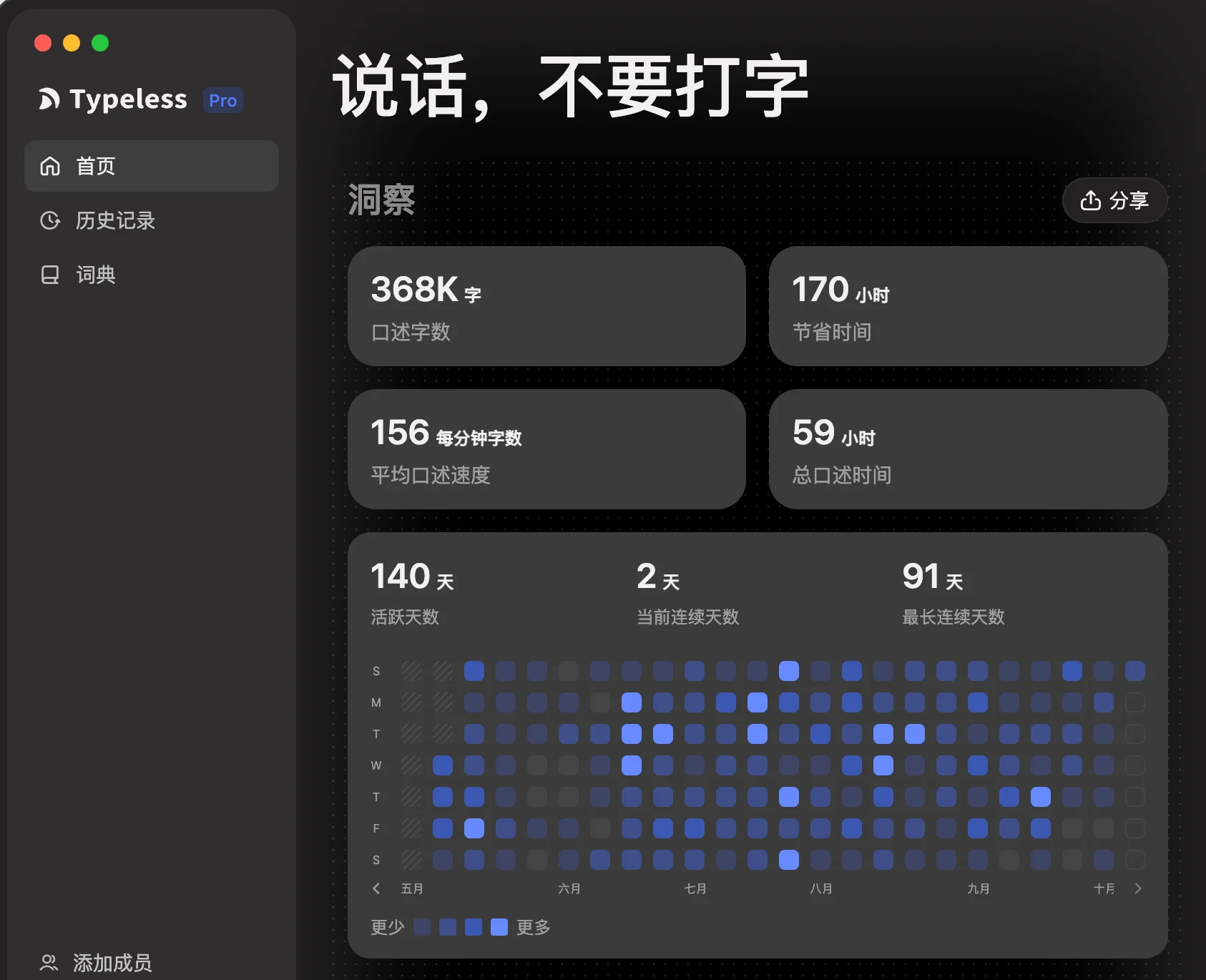Viewport: 1206px width, 980px height.
Task: Click the 更少 legend label
Action: [x=388, y=927]
